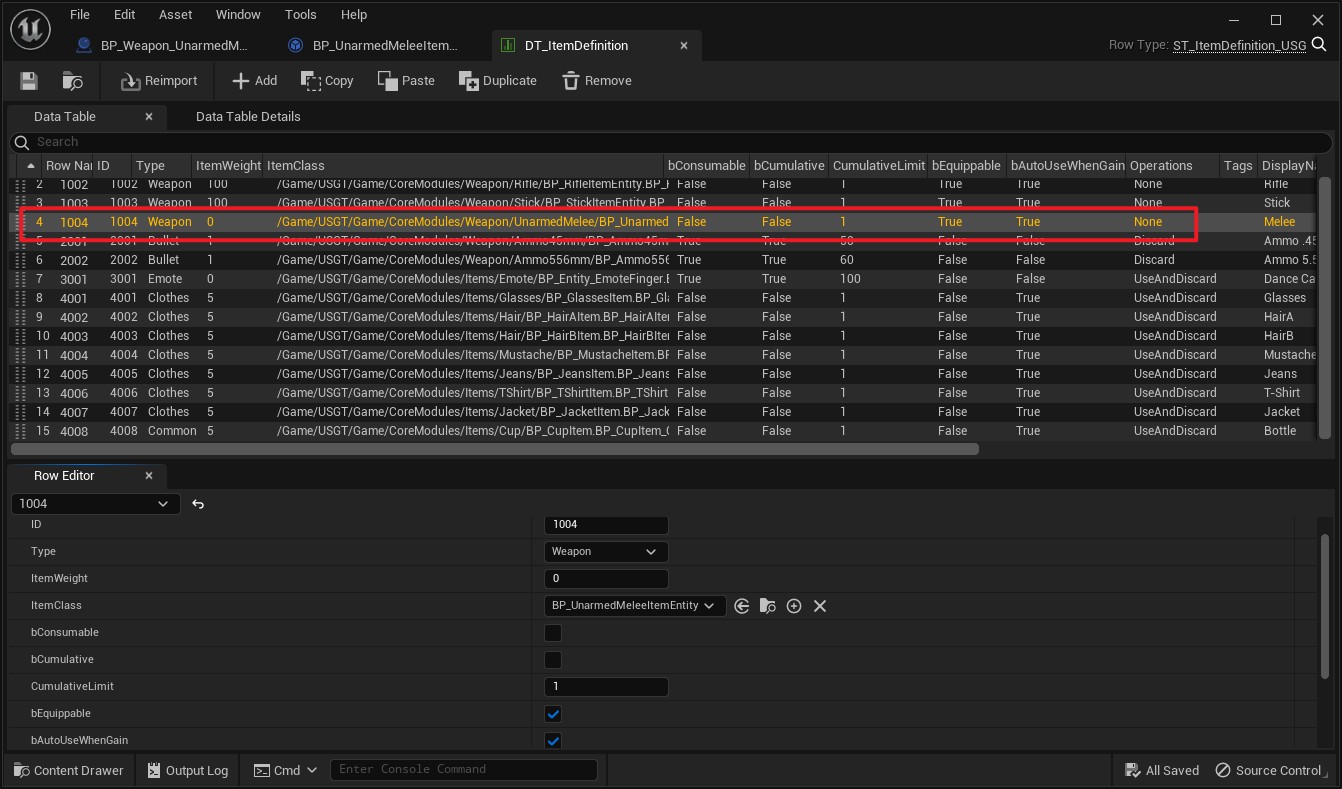Click the data table Search field
This screenshot has width=1342, height=789.
pyautogui.click(x=670, y=142)
